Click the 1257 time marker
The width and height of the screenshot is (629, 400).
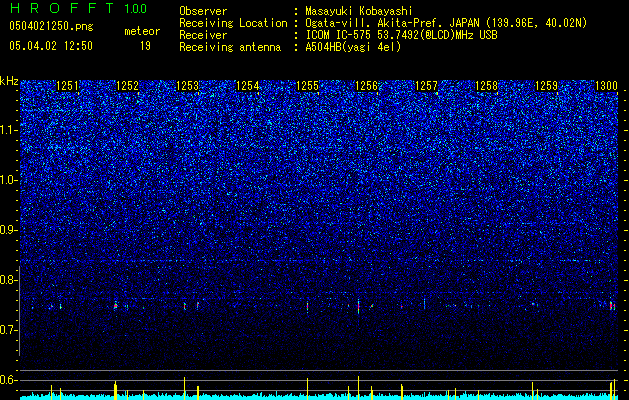click(426, 86)
